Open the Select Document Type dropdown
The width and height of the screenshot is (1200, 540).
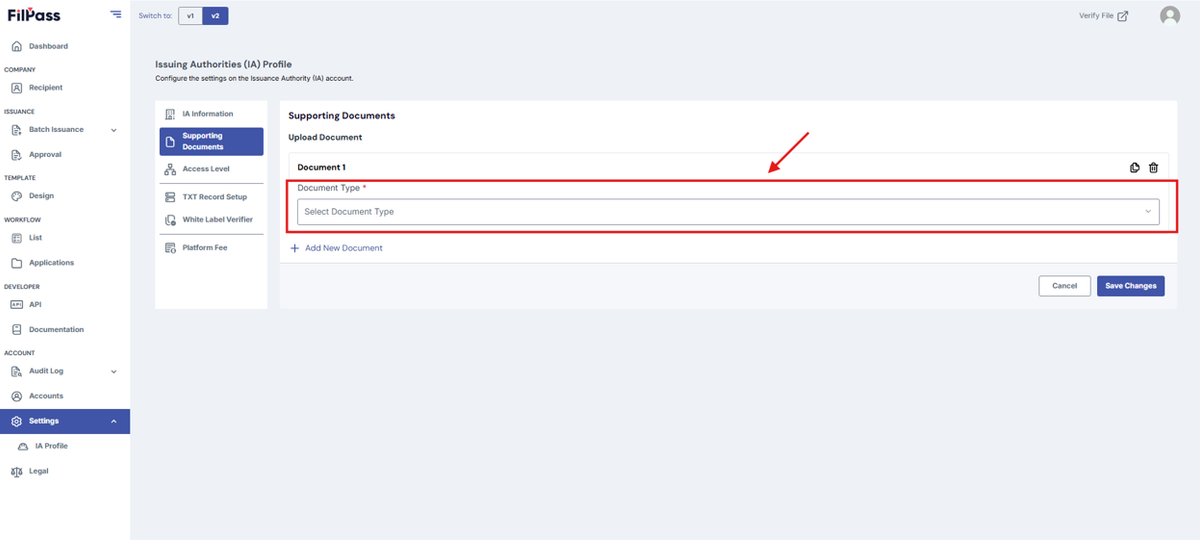click(728, 211)
